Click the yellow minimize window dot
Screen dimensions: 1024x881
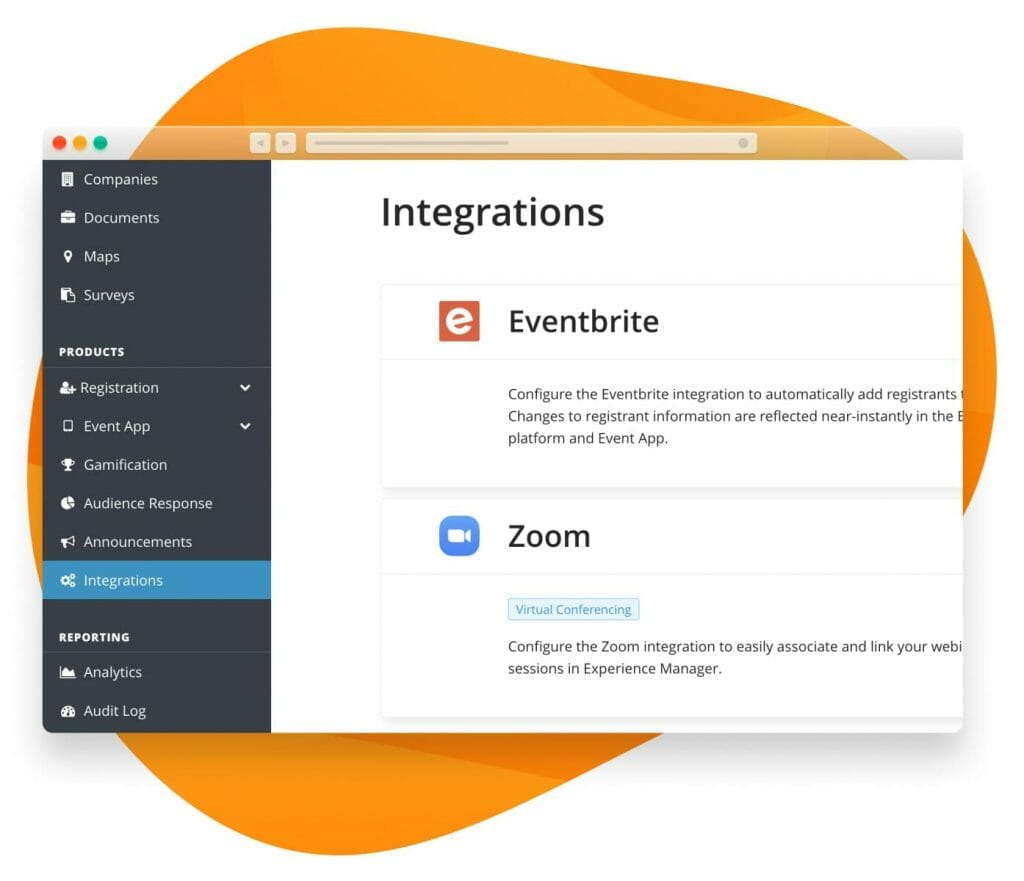(x=80, y=142)
